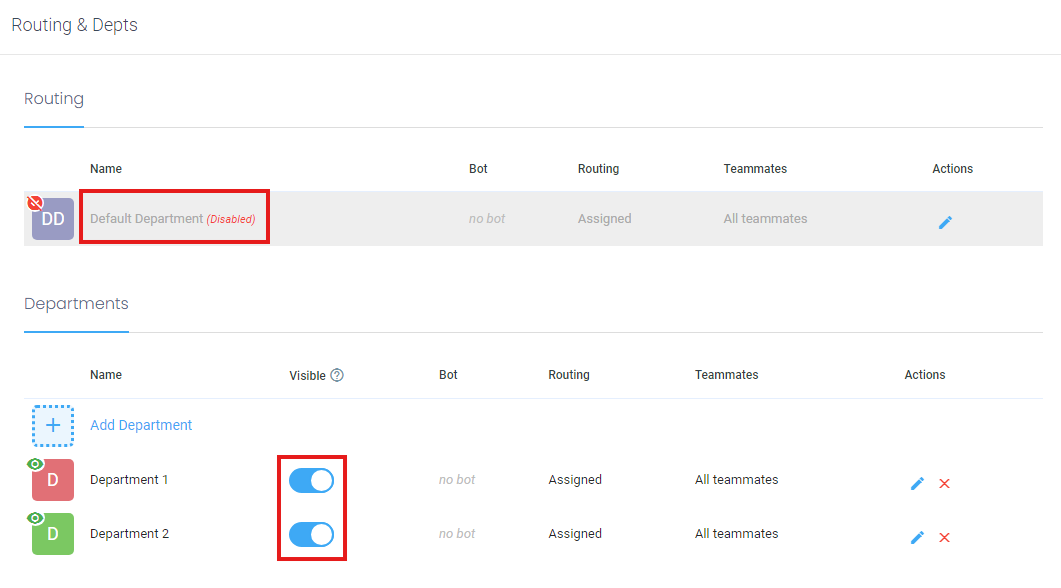
Task: Open the Default Department name entry
Action: [146, 219]
